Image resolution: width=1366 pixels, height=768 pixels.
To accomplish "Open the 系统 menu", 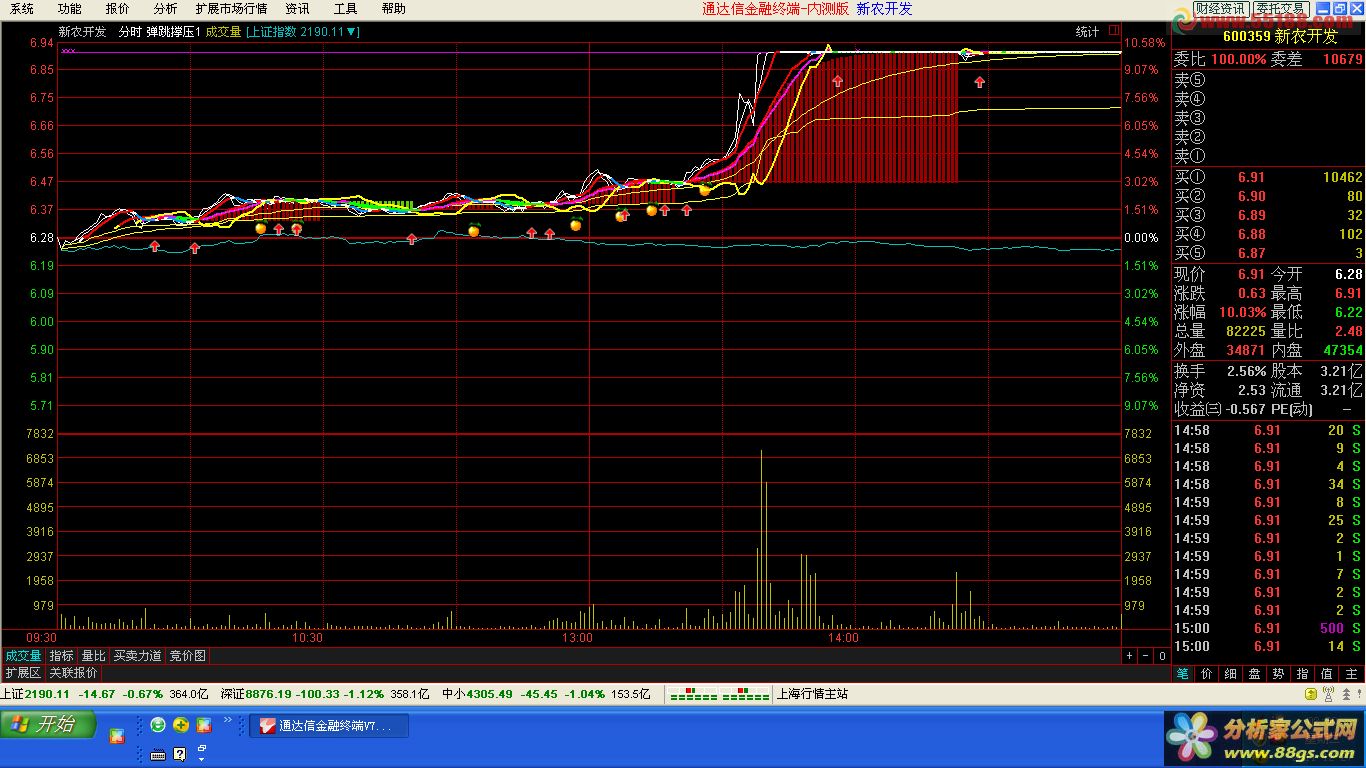I will click(x=21, y=9).
